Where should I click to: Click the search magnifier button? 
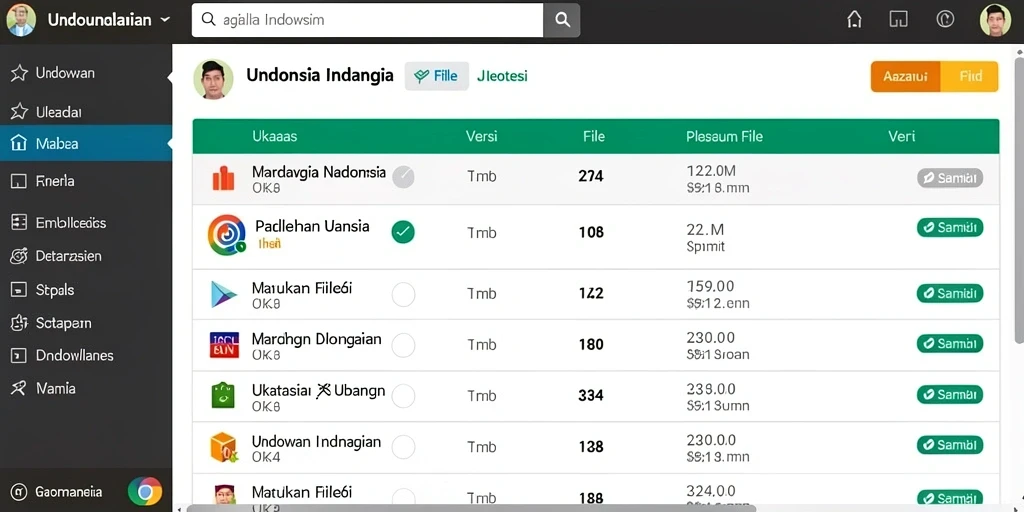(x=562, y=20)
